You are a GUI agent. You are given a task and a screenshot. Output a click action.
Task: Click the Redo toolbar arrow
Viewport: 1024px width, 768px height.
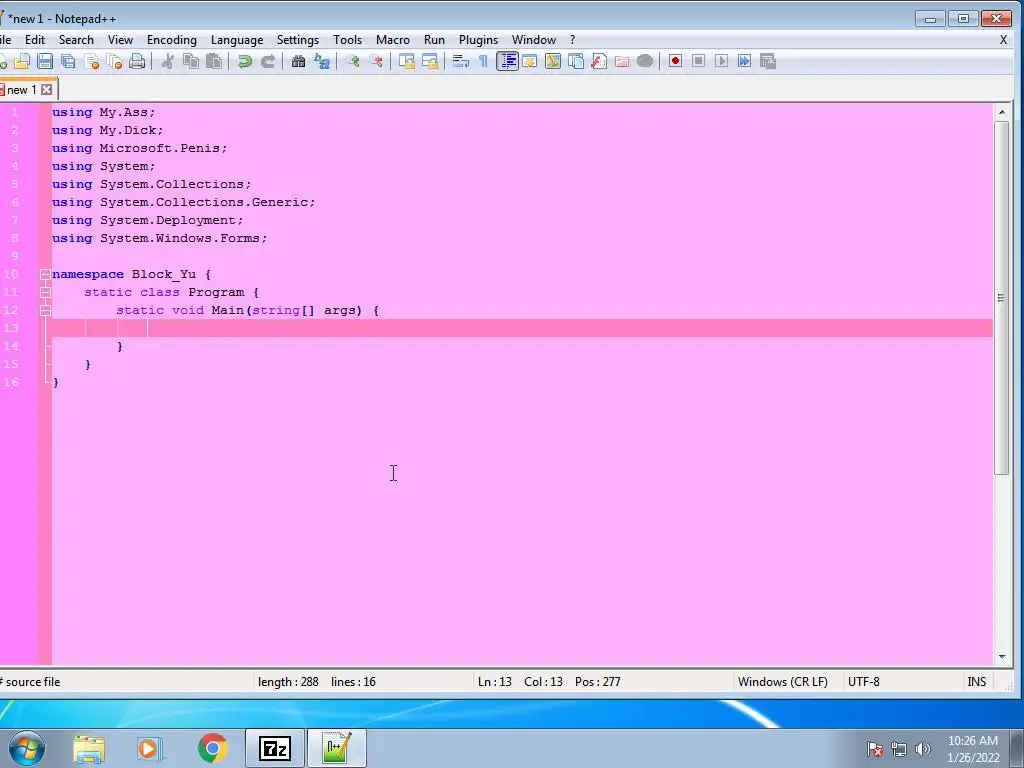pyautogui.click(x=268, y=61)
